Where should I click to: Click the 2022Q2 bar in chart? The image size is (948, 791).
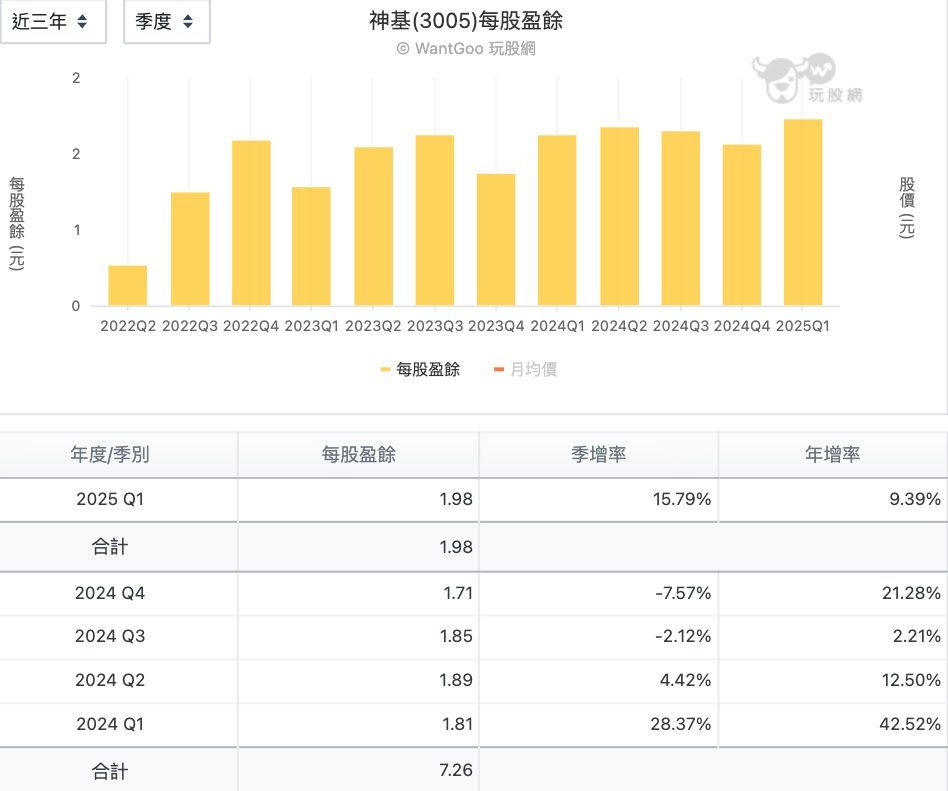128,285
